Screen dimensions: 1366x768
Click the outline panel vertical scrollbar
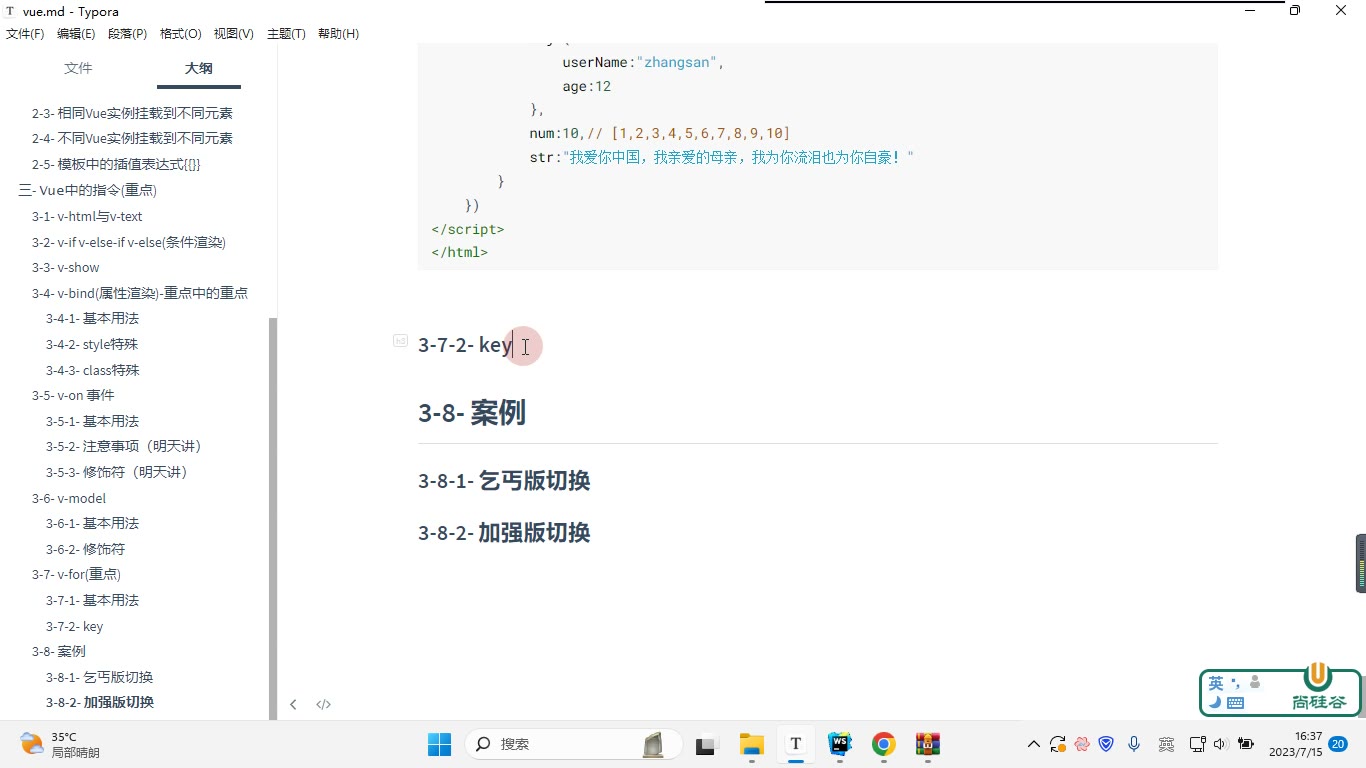coord(273,518)
